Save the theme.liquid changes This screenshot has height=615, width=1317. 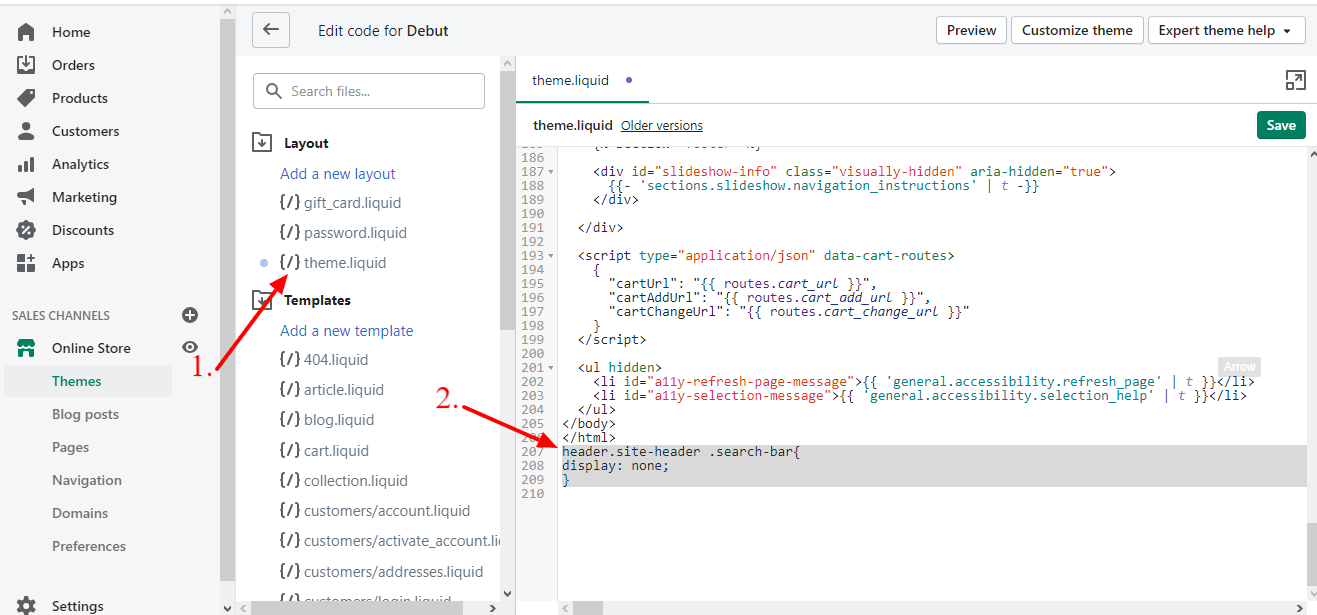(1281, 125)
